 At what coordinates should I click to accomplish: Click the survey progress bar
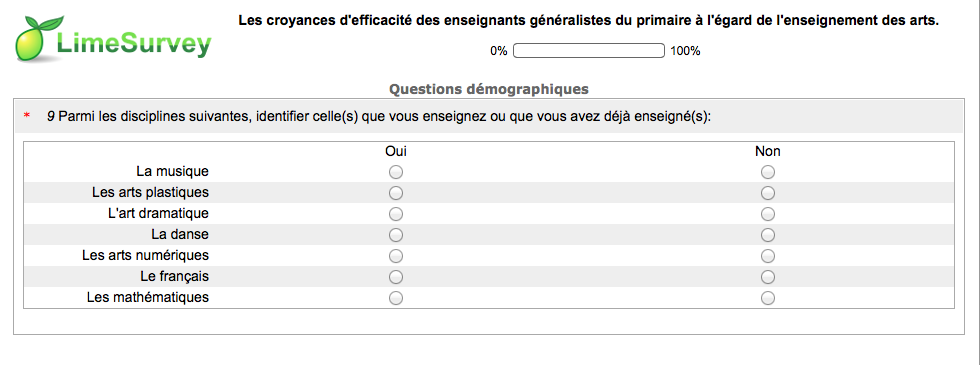tap(589, 51)
